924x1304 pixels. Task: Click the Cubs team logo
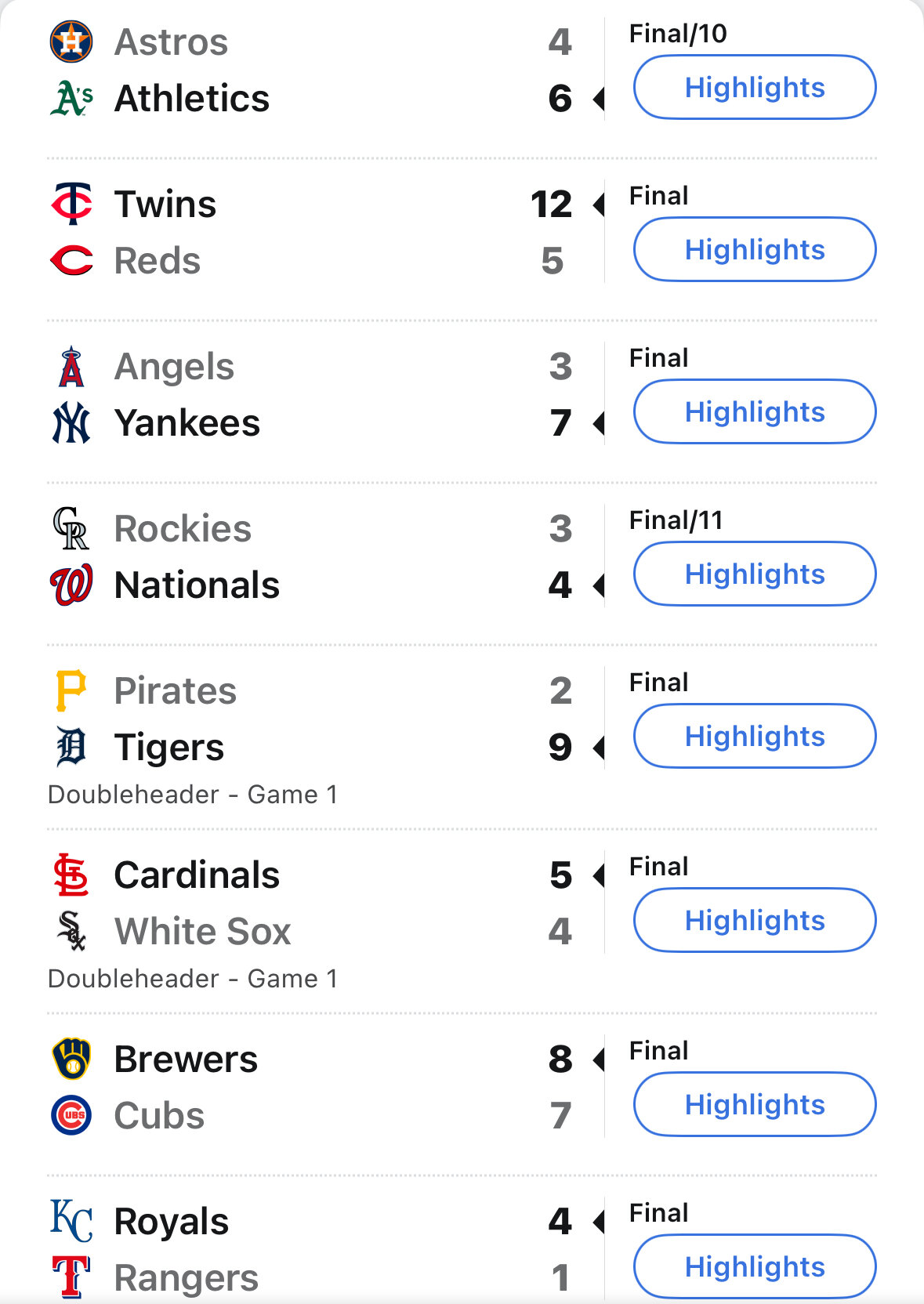(x=71, y=1115)
